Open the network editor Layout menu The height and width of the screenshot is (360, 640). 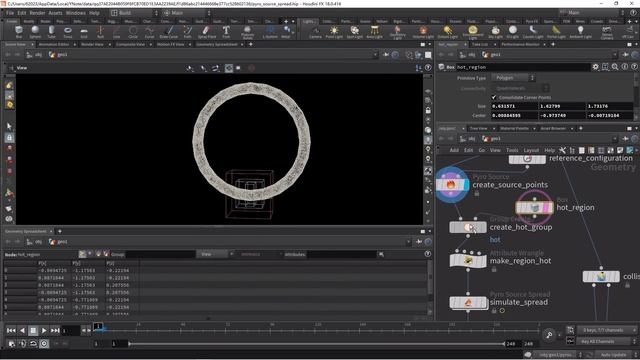531,150
